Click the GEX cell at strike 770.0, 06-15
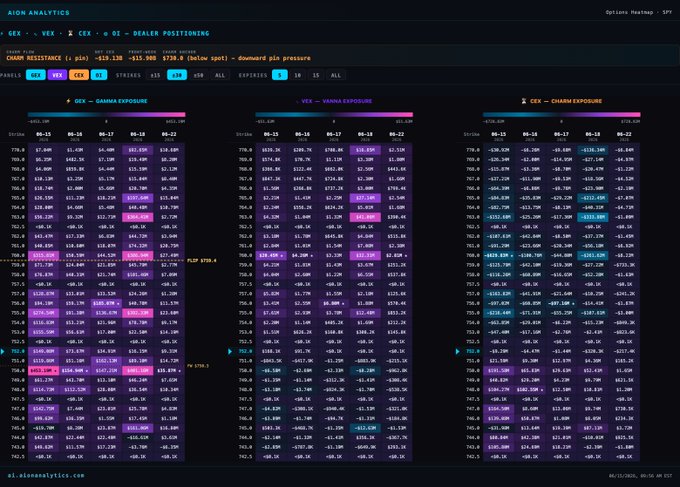Screen dimensions: 680x487 [43, 150]
